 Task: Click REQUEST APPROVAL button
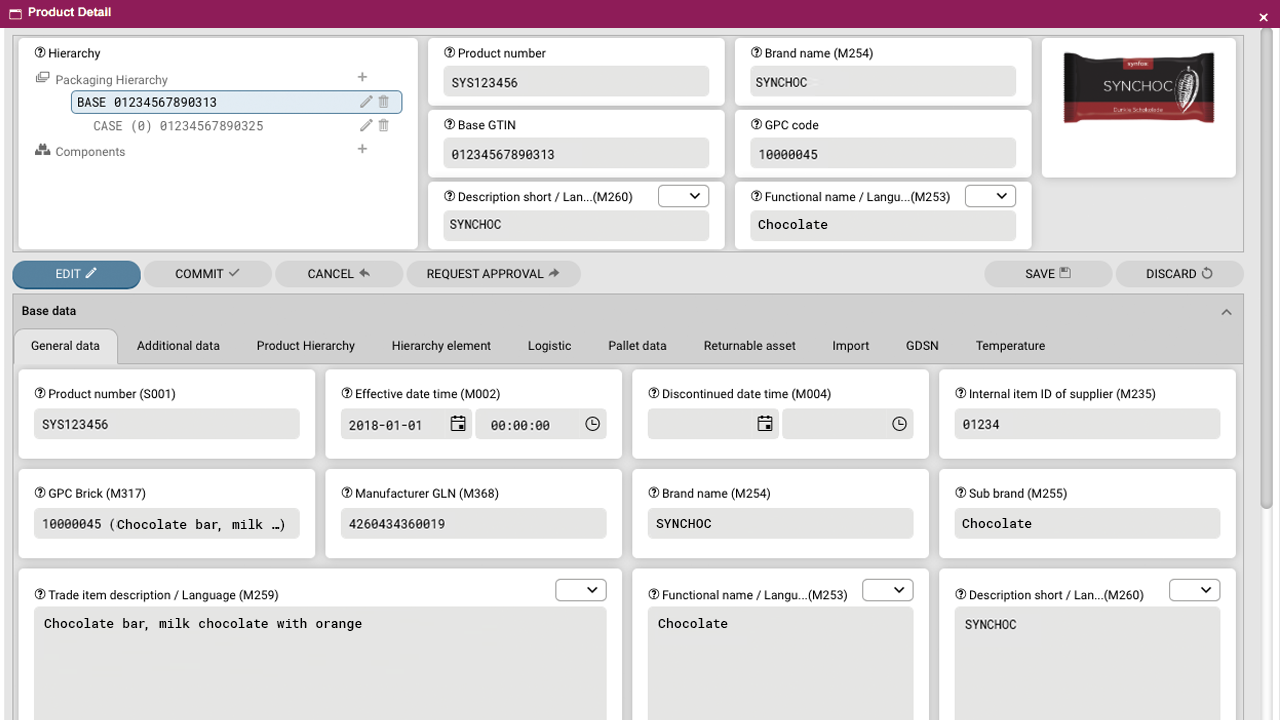tap(493, 274)
